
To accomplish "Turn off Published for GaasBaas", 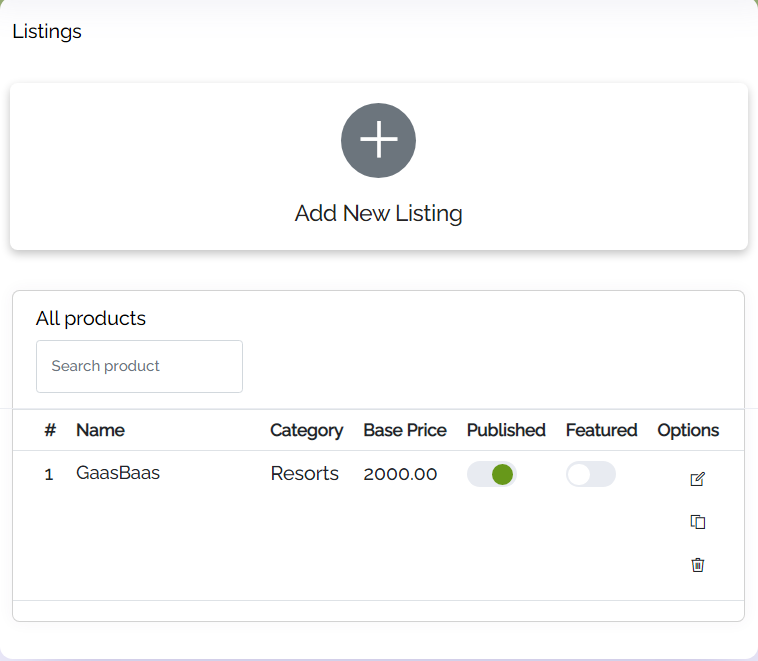I will coord(491,474).
